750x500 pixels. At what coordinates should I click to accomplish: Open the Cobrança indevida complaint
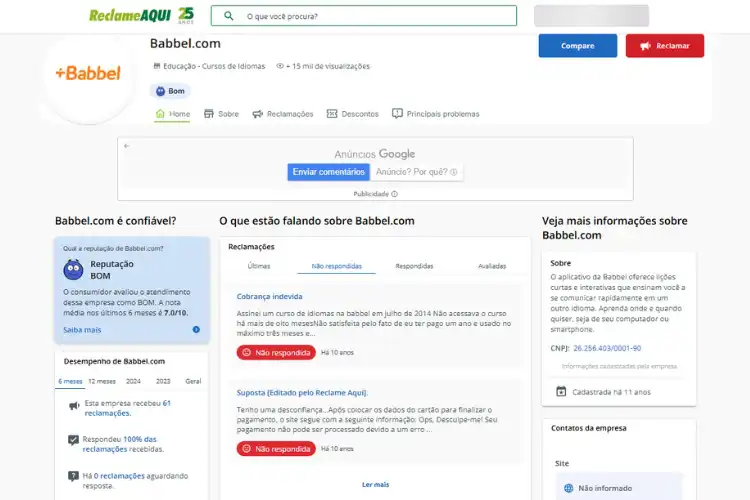click(269, 297)
